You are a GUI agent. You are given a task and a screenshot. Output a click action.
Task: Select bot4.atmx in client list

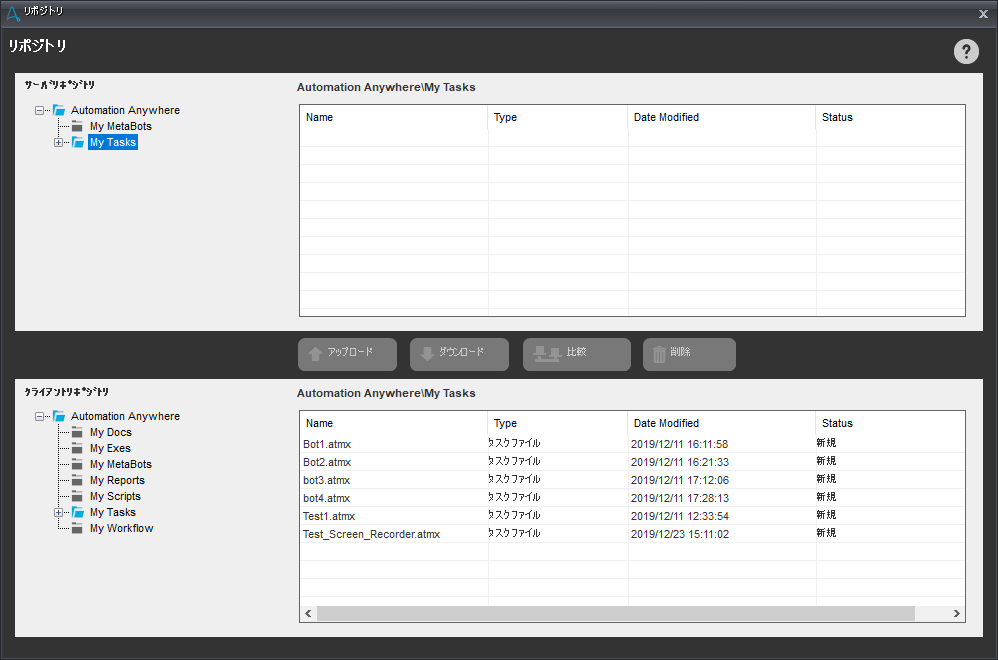327,498
